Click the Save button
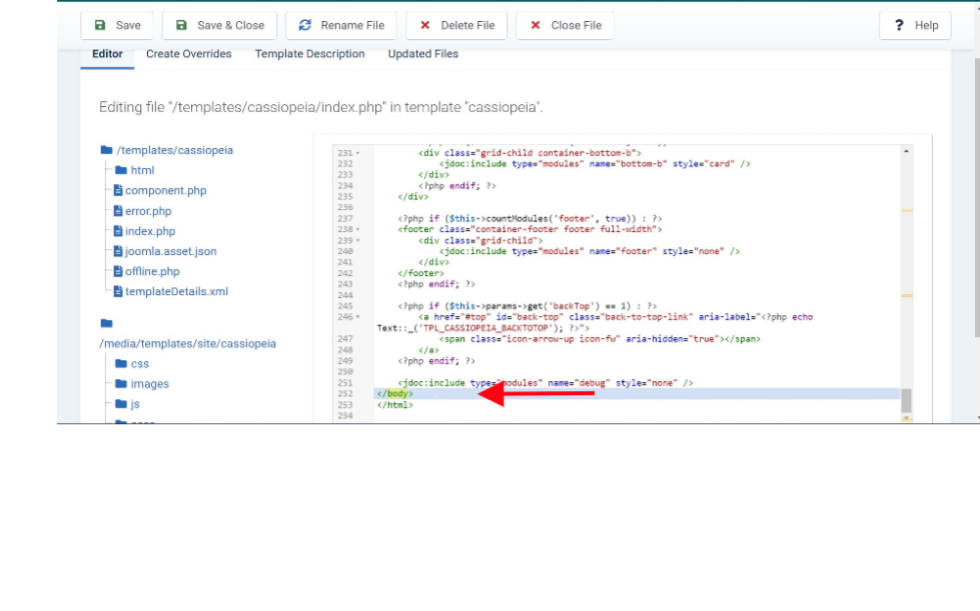The width and height of the screenshot is (980, 611). tap(117, 25)
